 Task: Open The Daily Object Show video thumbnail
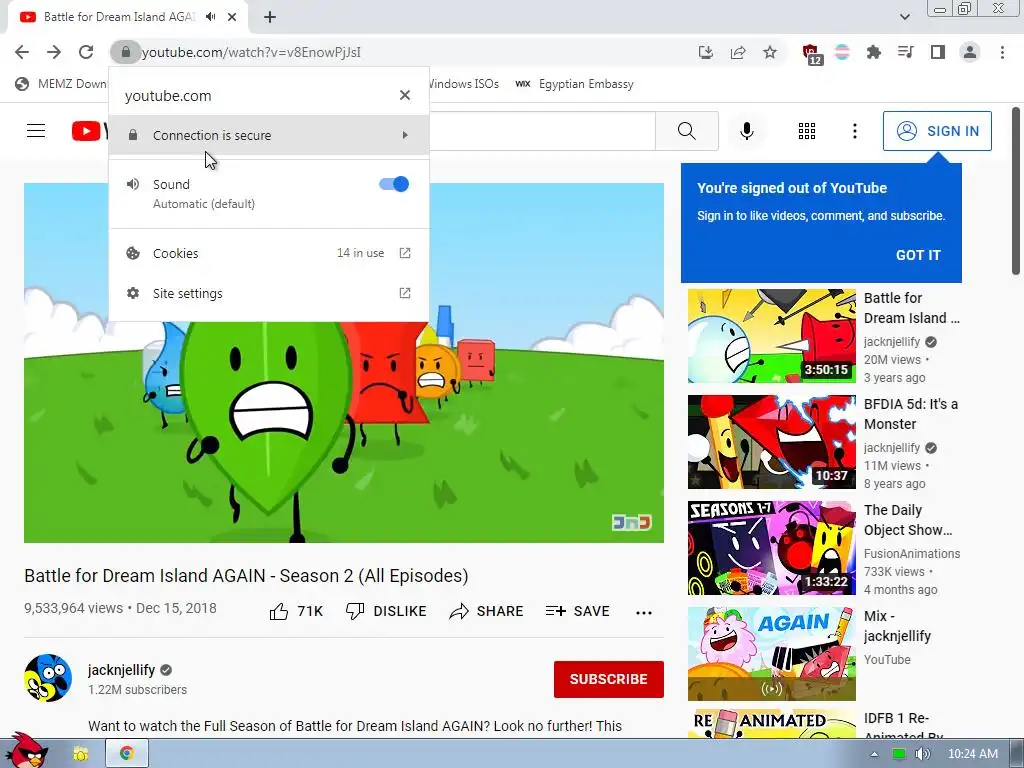click(771, 548)
